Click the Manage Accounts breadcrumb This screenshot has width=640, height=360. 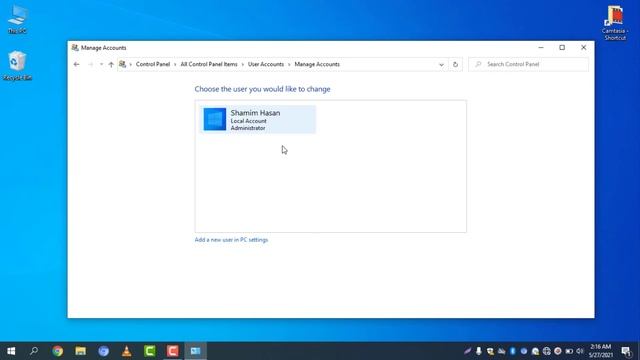(x=317, y=64)
